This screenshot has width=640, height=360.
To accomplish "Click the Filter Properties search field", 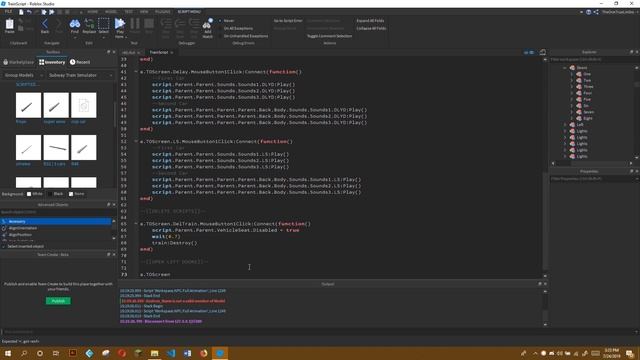I will 593,179.
